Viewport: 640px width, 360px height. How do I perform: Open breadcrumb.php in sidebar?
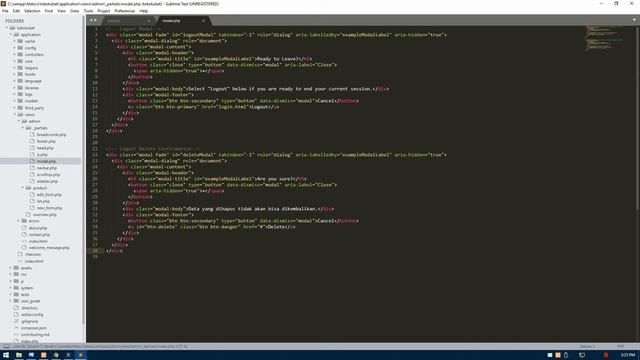[51, 134]
